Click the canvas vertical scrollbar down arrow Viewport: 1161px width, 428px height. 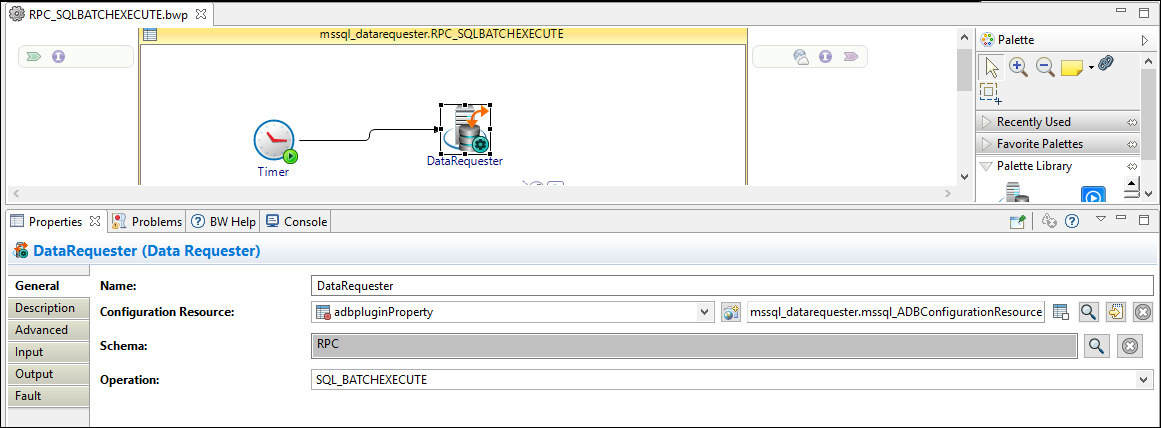(963, 176)
